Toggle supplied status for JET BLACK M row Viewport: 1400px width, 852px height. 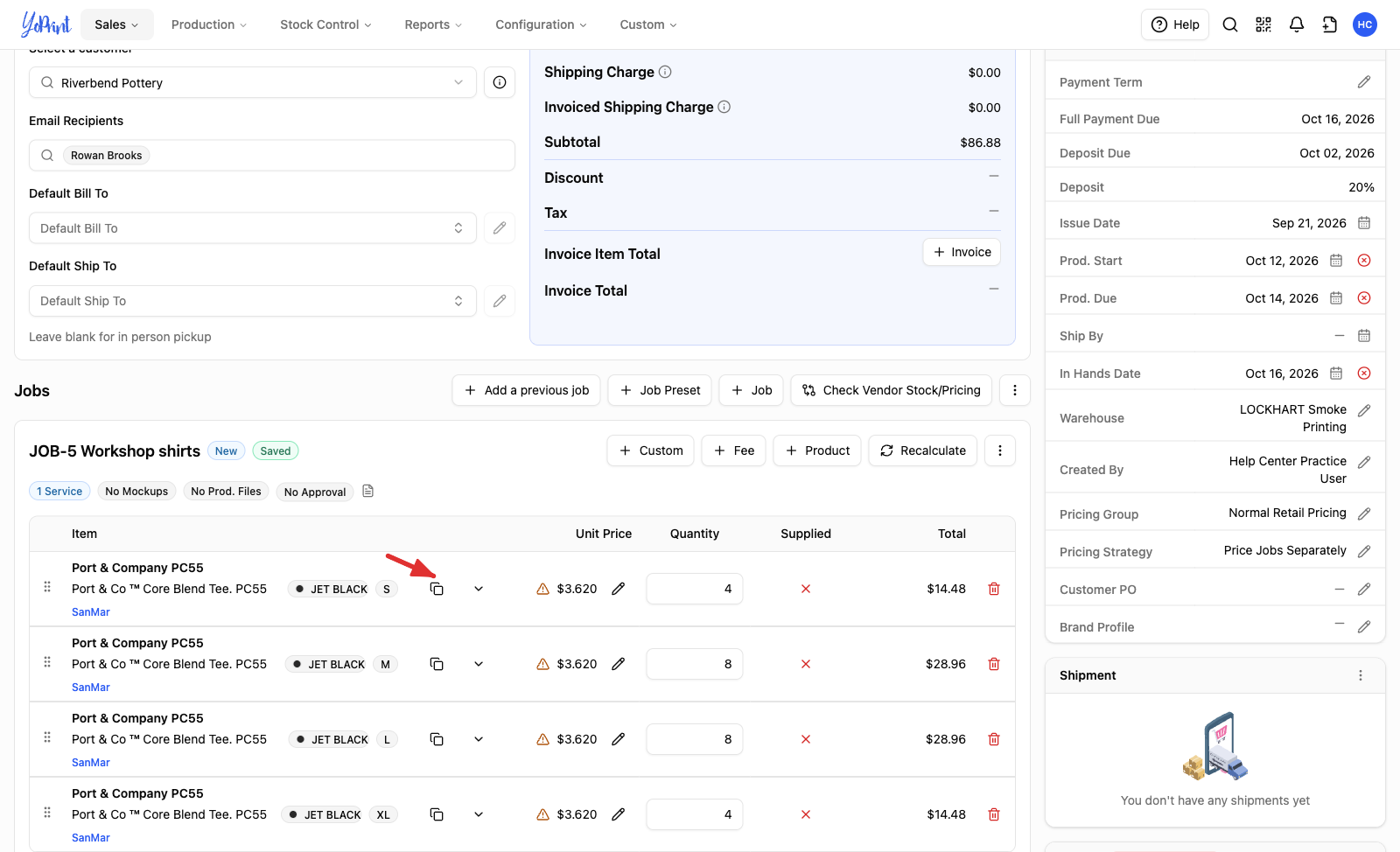[x=806, y=664]
